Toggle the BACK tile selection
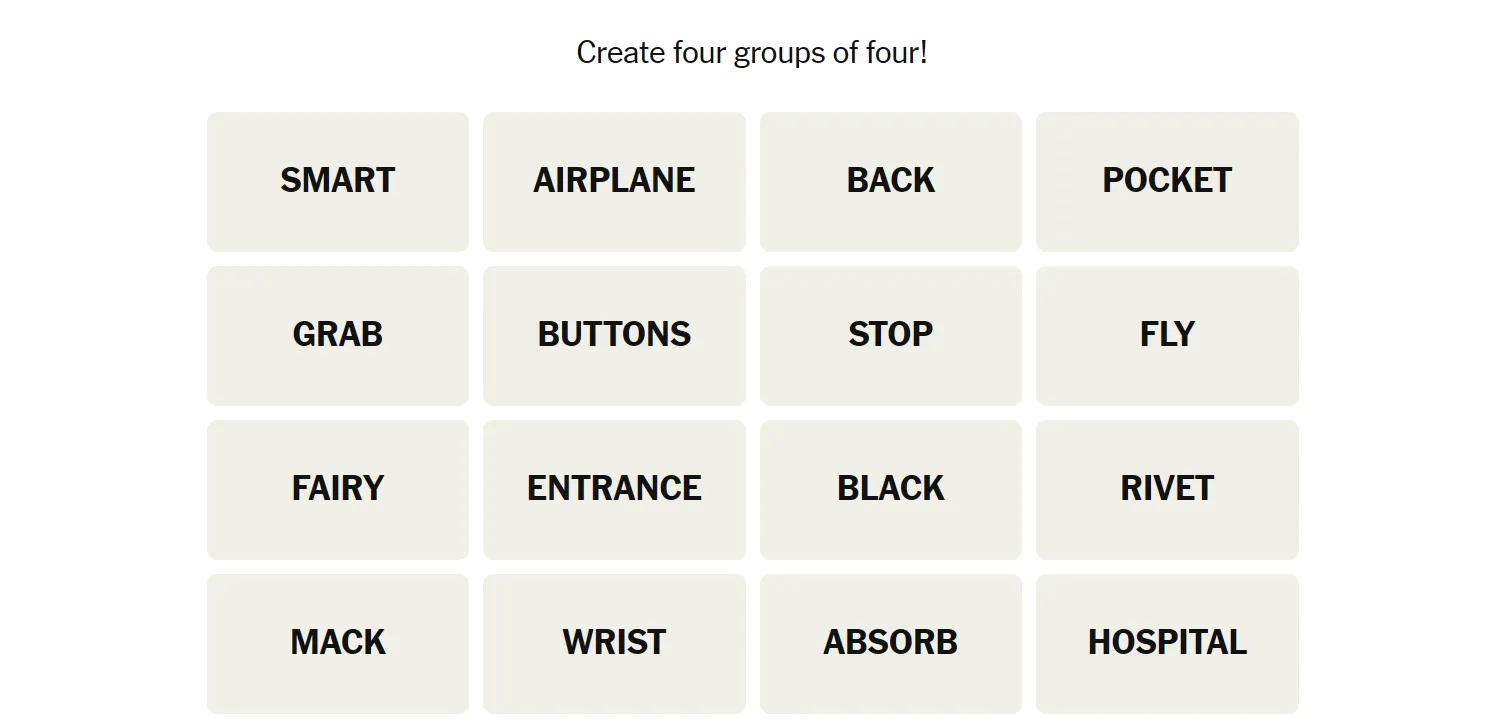1500x726 pixels. [891, 181]
